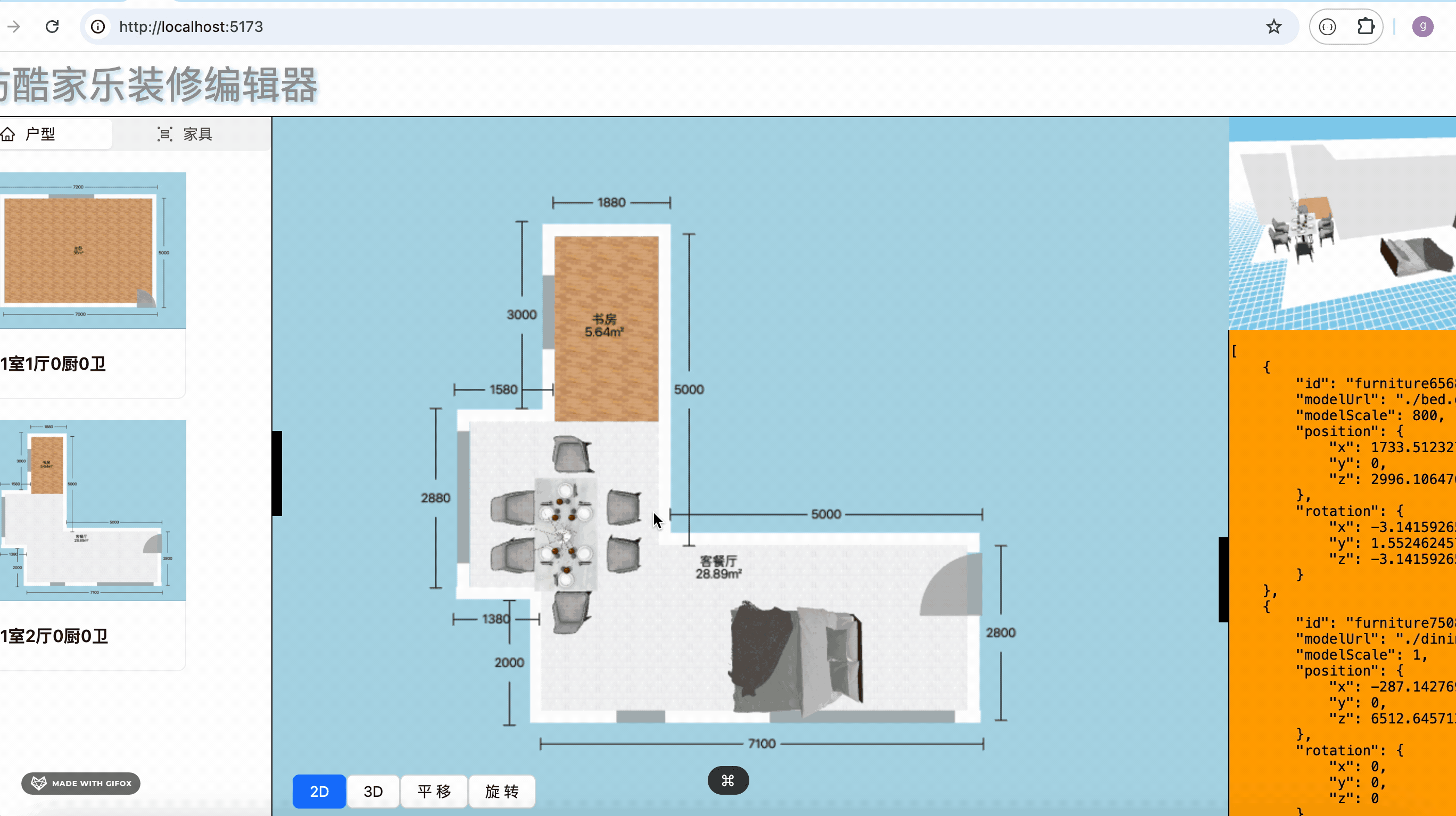Click the house icon in 户型 tab
Viewport: 1456px width, 816px height.
(x=8, y=134)
